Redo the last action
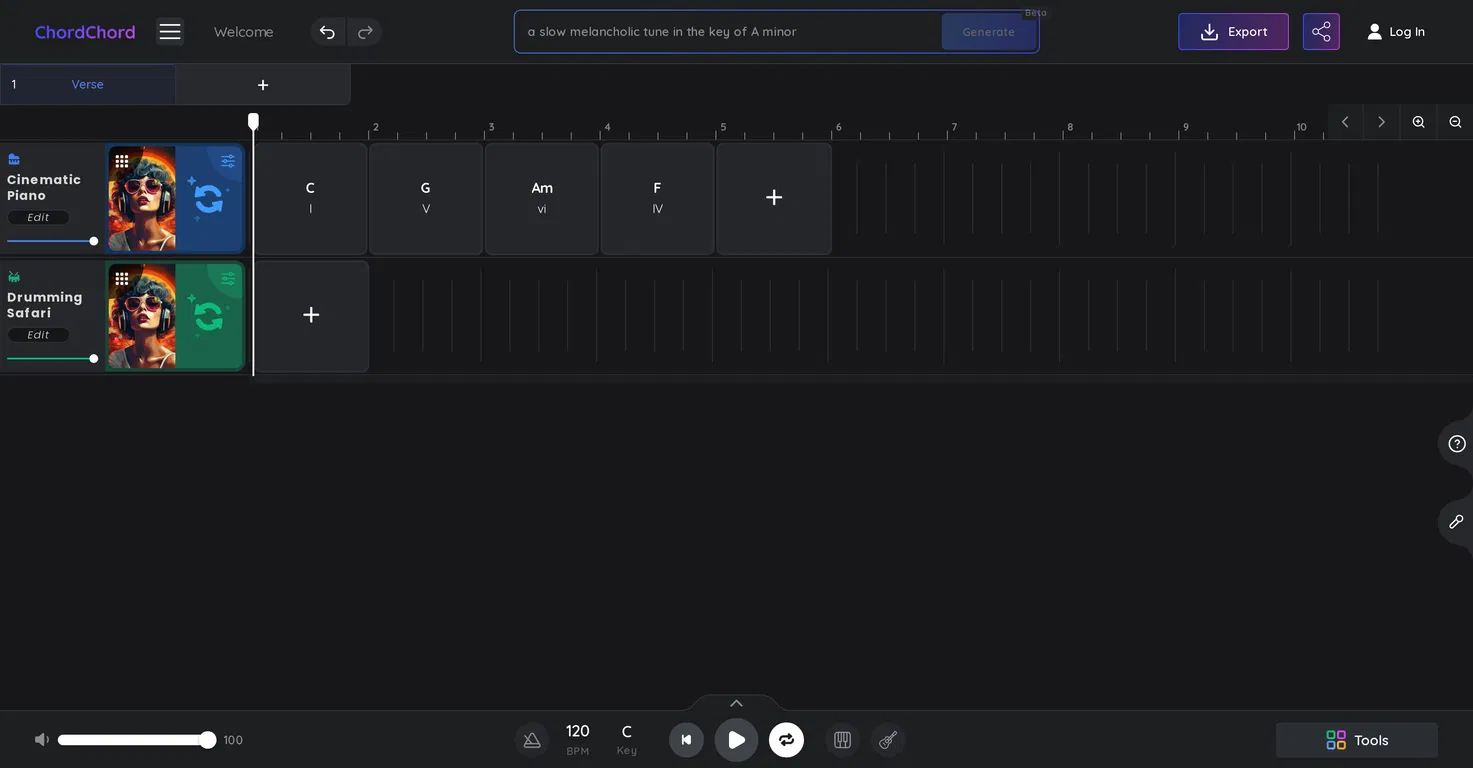This screenshot has width=1473, height=768. coord(365,32)
